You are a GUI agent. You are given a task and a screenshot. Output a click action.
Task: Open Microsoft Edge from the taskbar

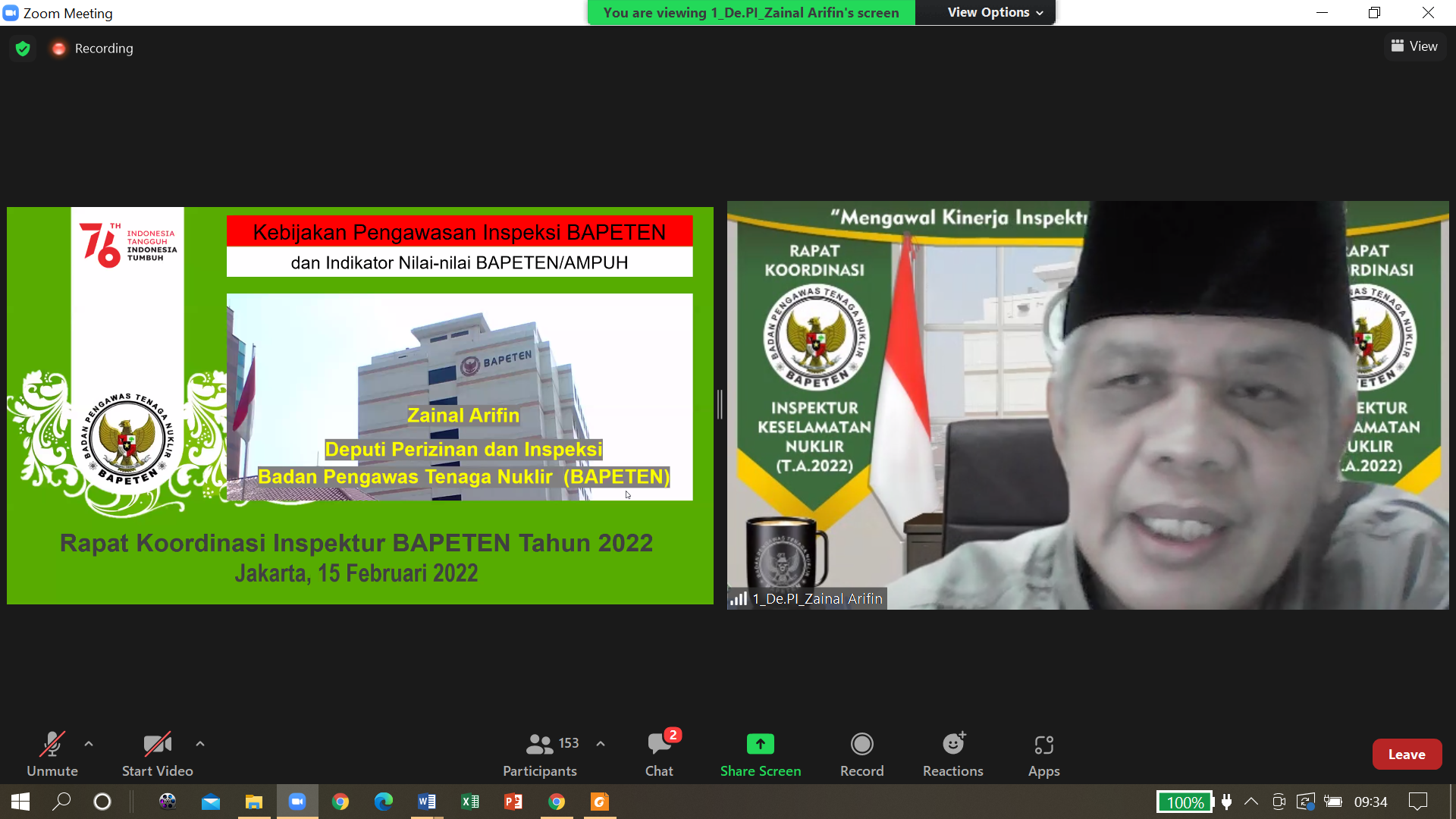[384, 802]
